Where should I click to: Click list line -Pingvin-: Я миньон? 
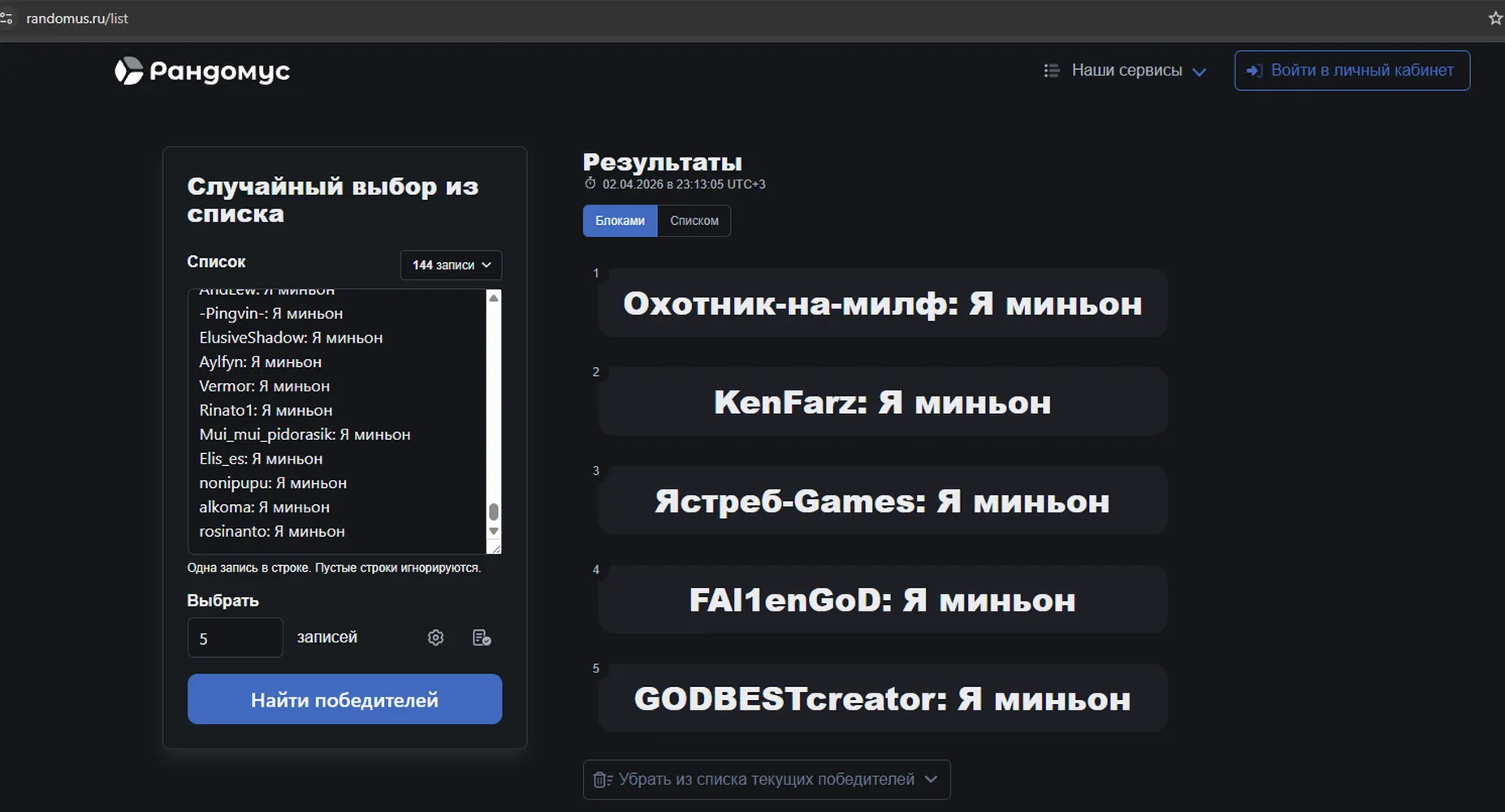pyautogui.click(x=270, y=313)
